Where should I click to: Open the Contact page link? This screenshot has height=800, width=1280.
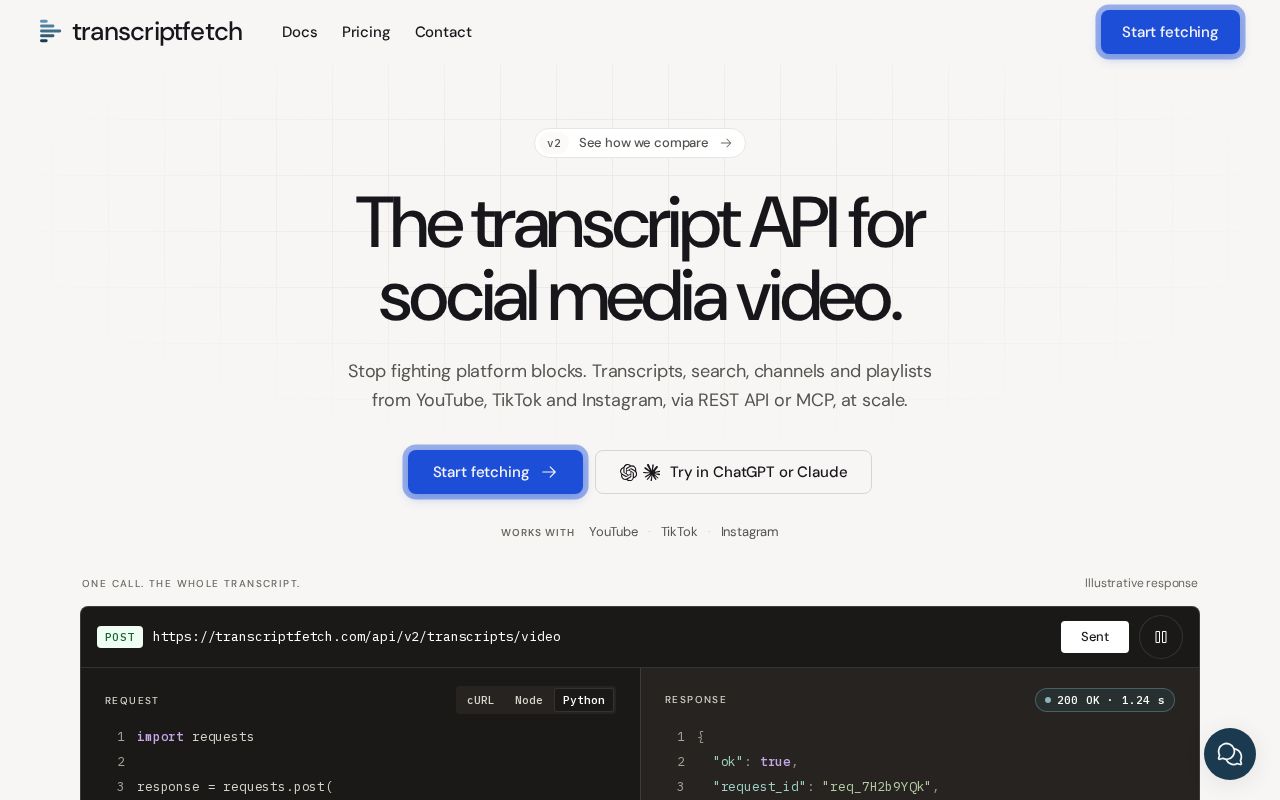pos(443,32)
